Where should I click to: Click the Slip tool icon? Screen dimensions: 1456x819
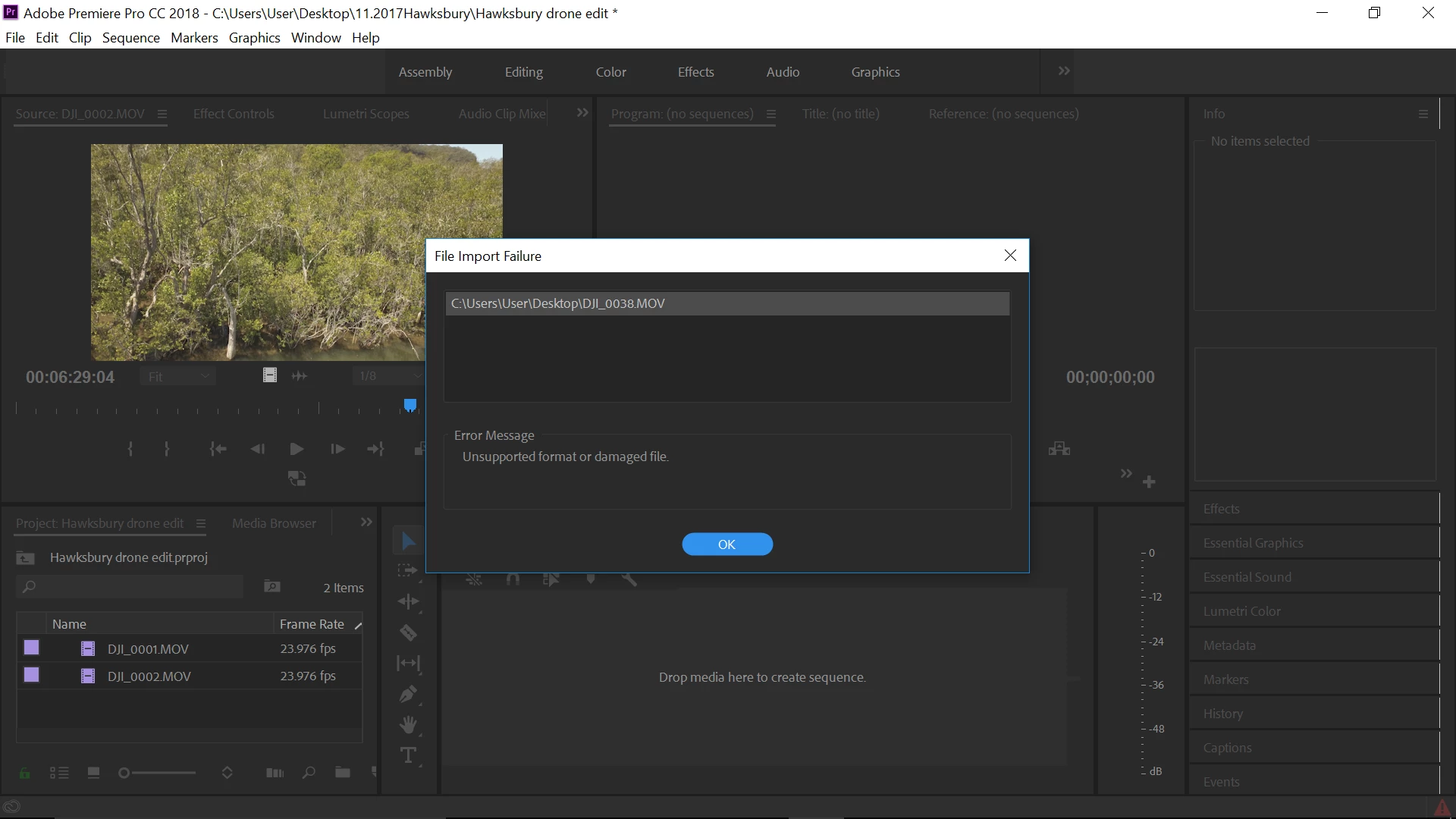pyautogui.click(x=408, y=664)
